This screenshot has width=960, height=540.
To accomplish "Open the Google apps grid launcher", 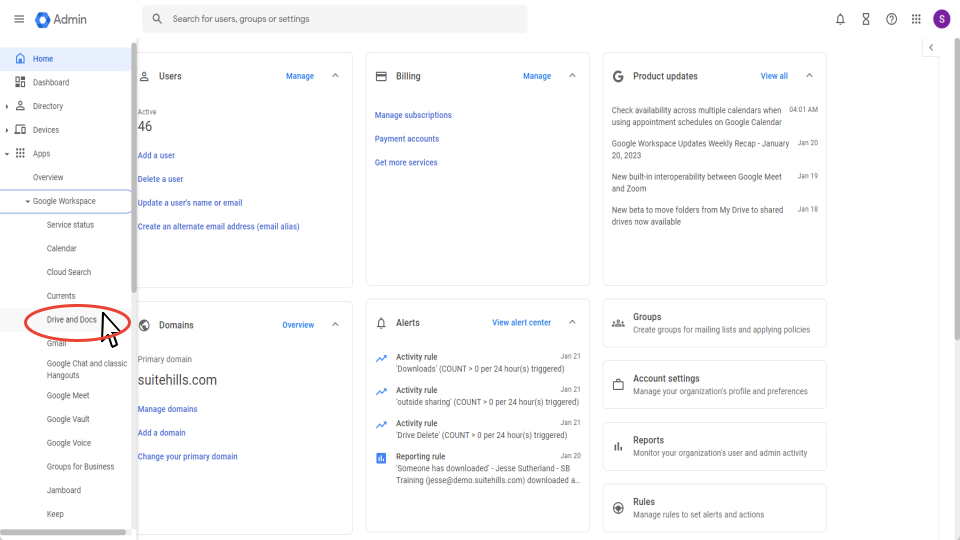I will tap(916, 20).
